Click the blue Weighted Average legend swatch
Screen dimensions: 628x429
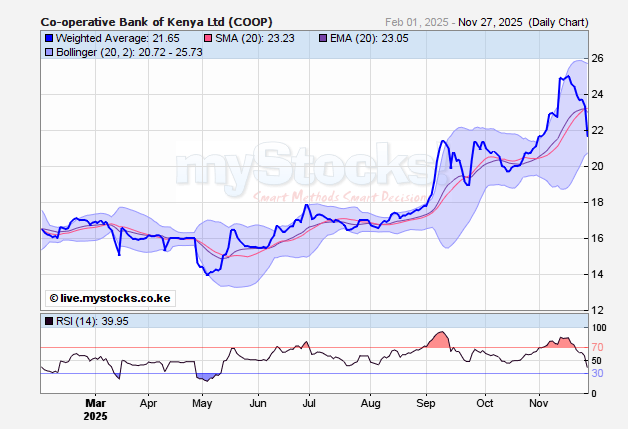(x=48, y=38)
